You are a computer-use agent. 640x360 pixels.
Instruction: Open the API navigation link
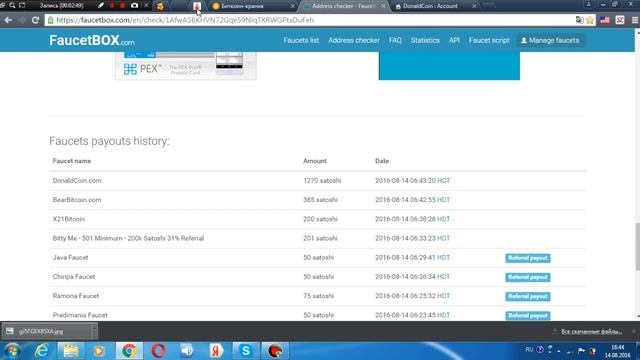[454, 40]
